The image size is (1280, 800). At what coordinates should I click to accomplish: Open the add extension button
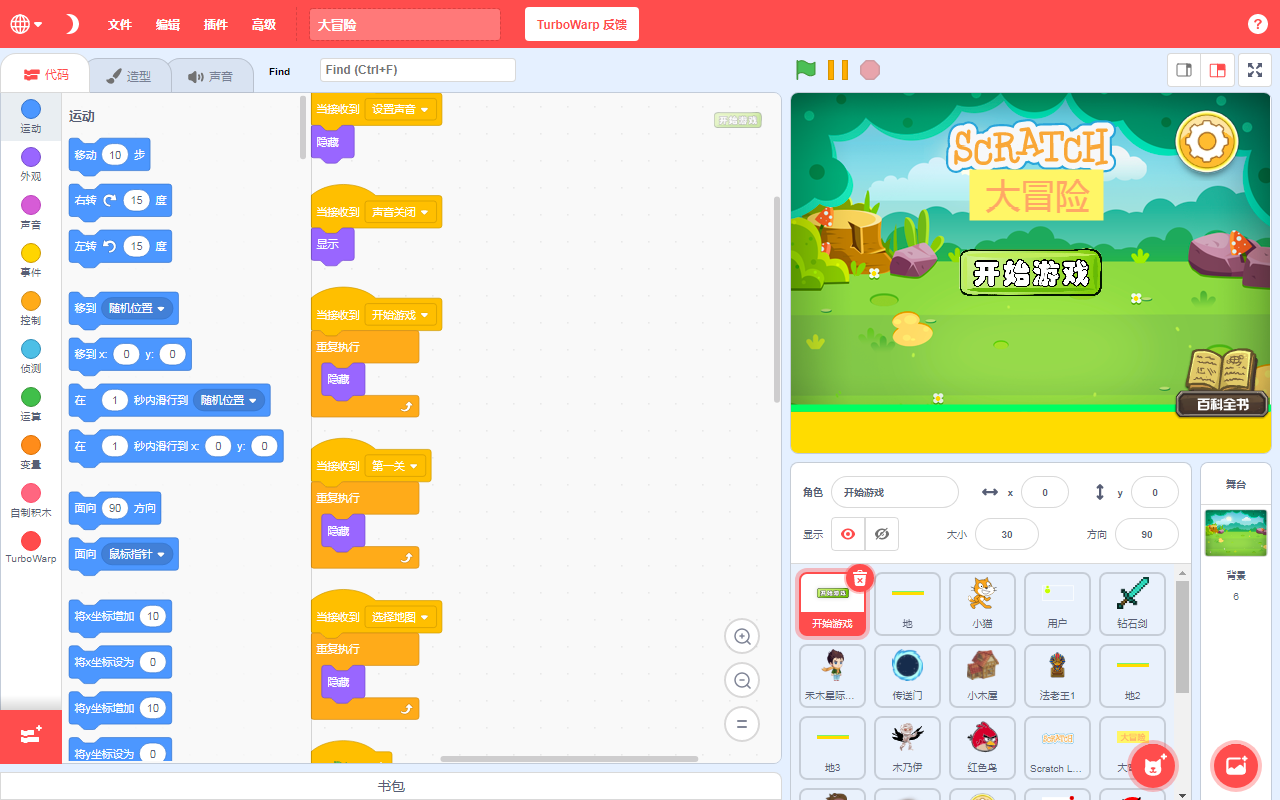[x=31, y=736]
